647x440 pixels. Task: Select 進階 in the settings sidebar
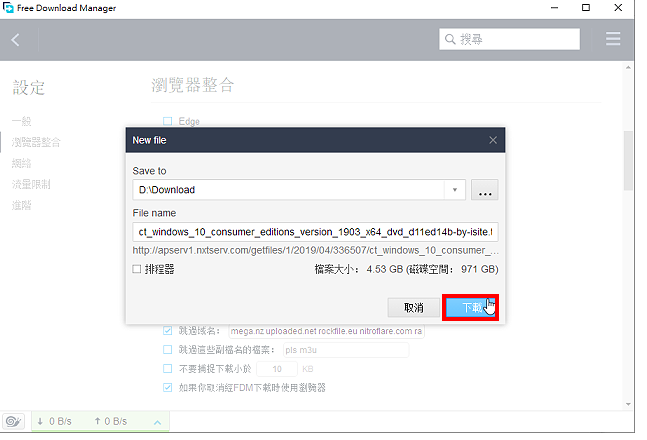pos(21,205)
